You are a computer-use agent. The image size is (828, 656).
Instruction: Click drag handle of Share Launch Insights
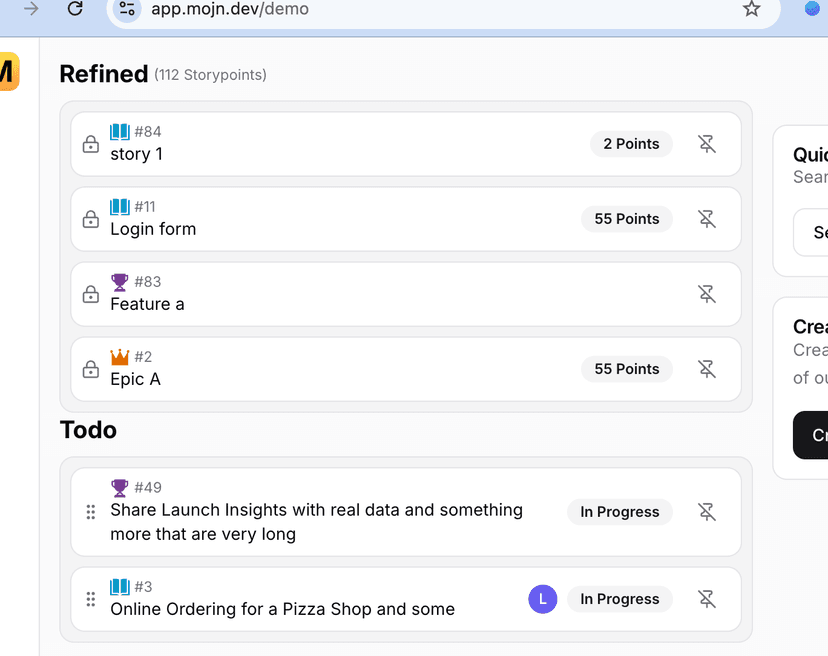click(x=91, y=512)
